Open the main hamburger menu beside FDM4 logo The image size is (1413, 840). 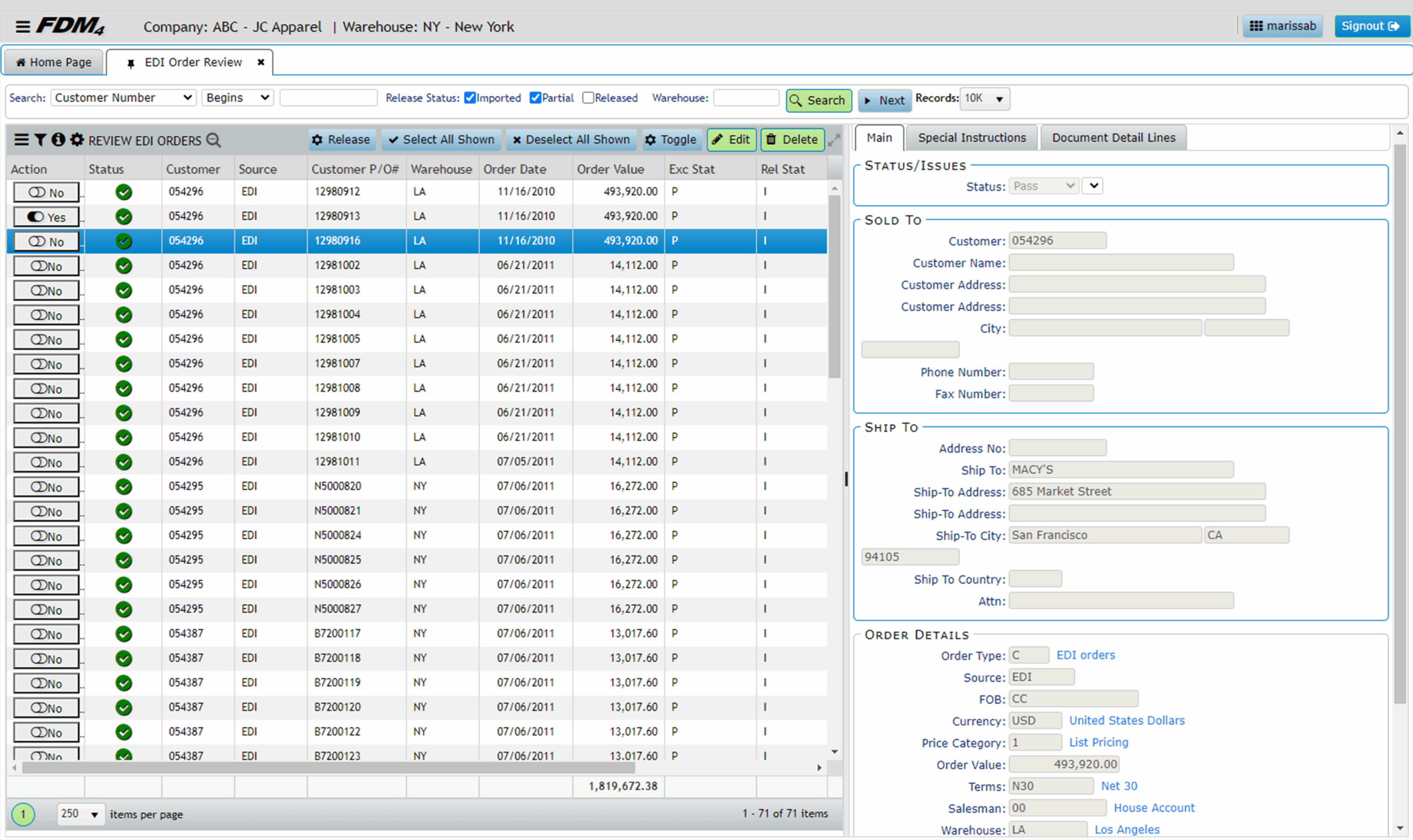point(23,26)
